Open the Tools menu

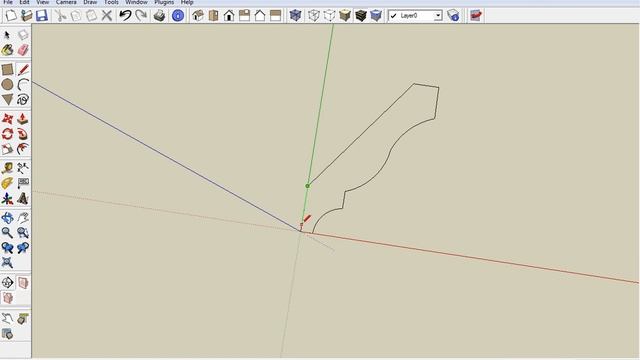[111, 2]
